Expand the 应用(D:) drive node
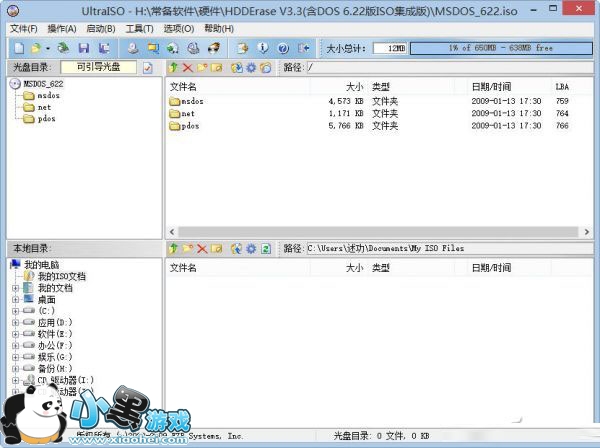The height and width of the screenshot is (448, 600). tap(15, 323)
